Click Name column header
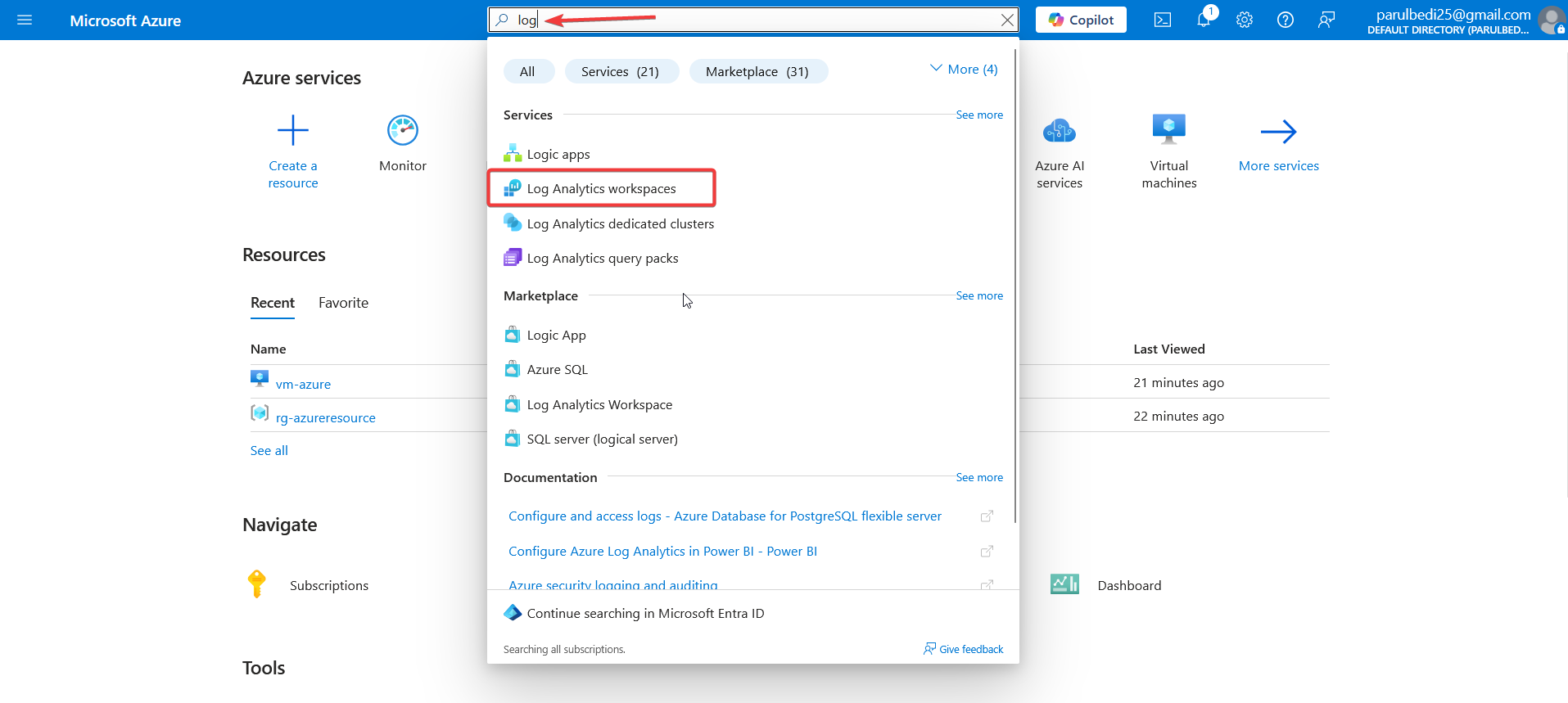The image size is (1568, 703). 268,349
